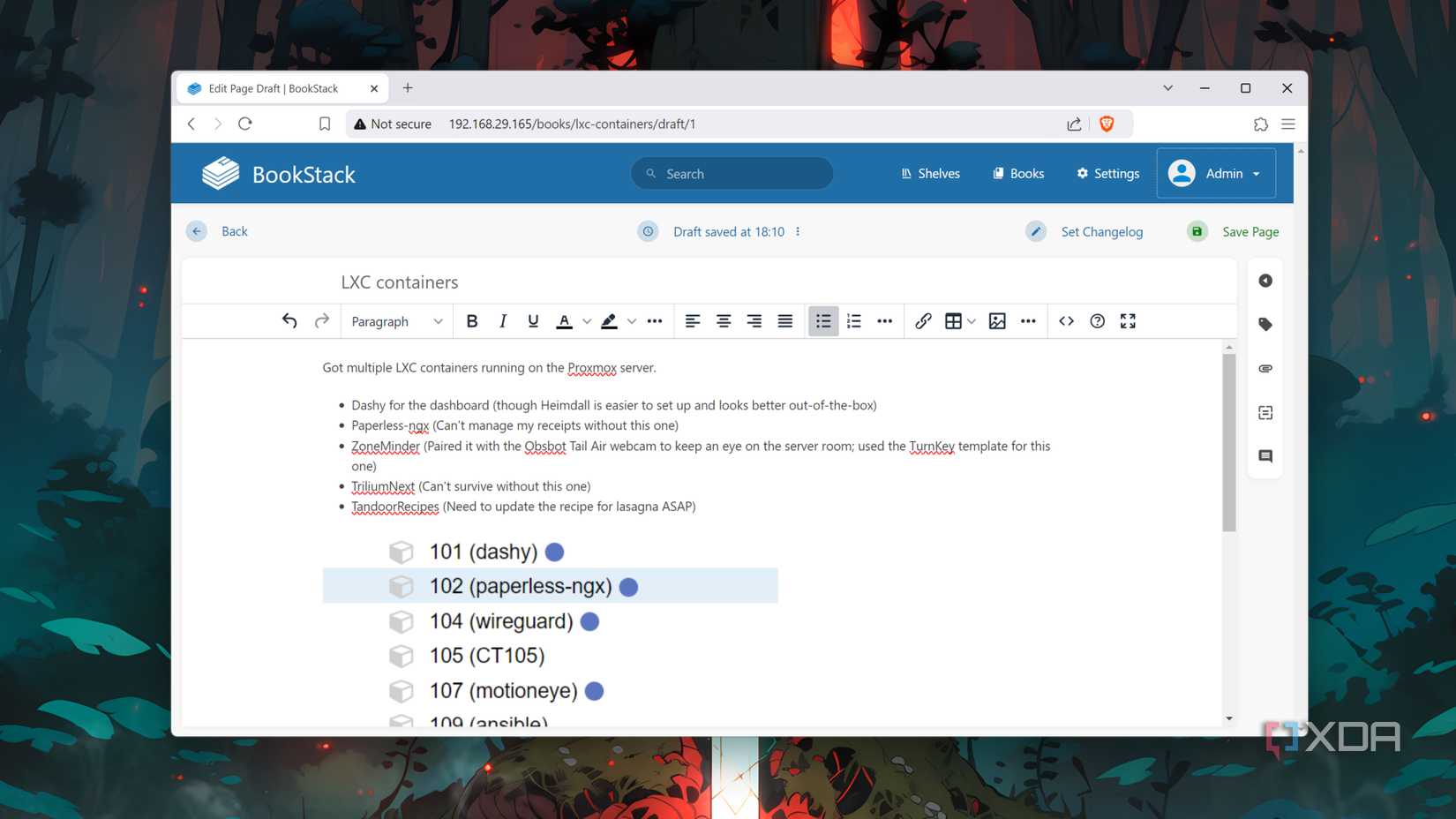Insert a hyperlink using the link icon
The height and width of the screenshot is (819, 1456).
pos(923,320)
